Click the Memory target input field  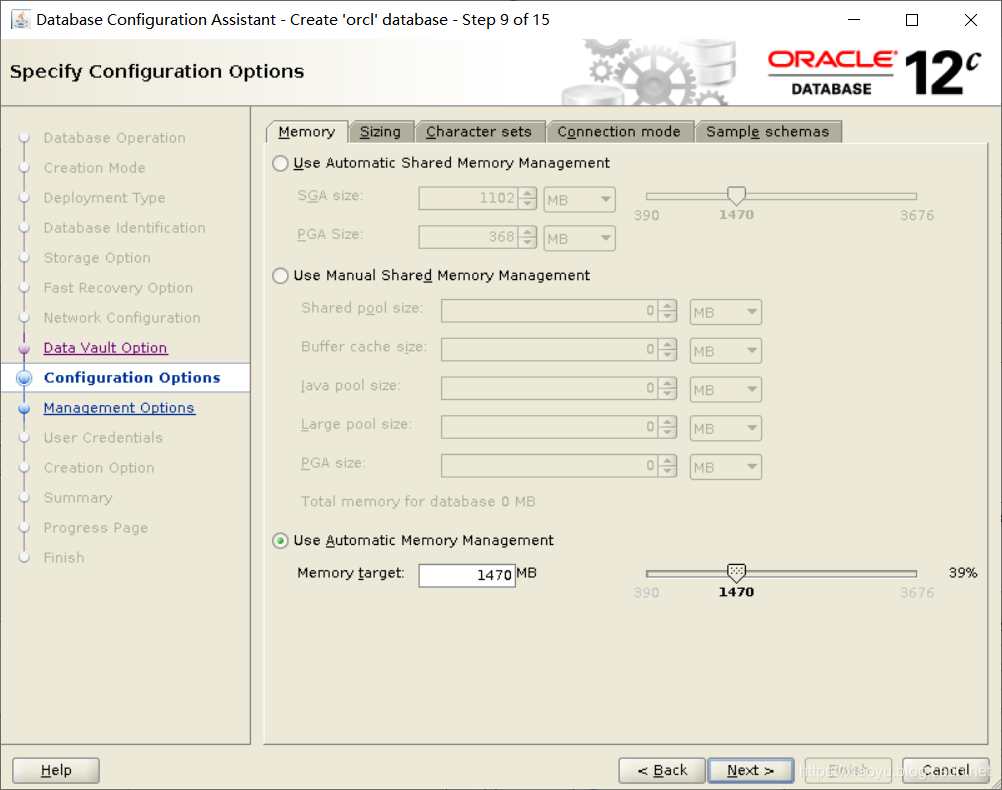click(467, 575)
